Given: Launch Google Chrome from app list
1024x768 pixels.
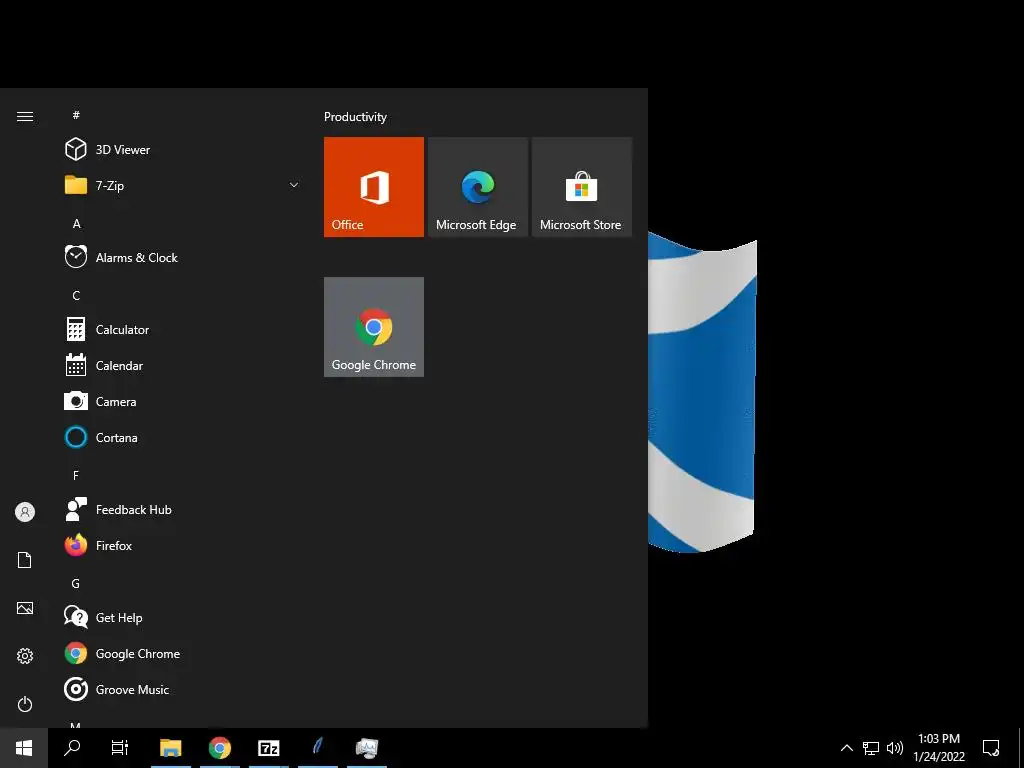Looking at the screenshot, I should coord(182,654).
